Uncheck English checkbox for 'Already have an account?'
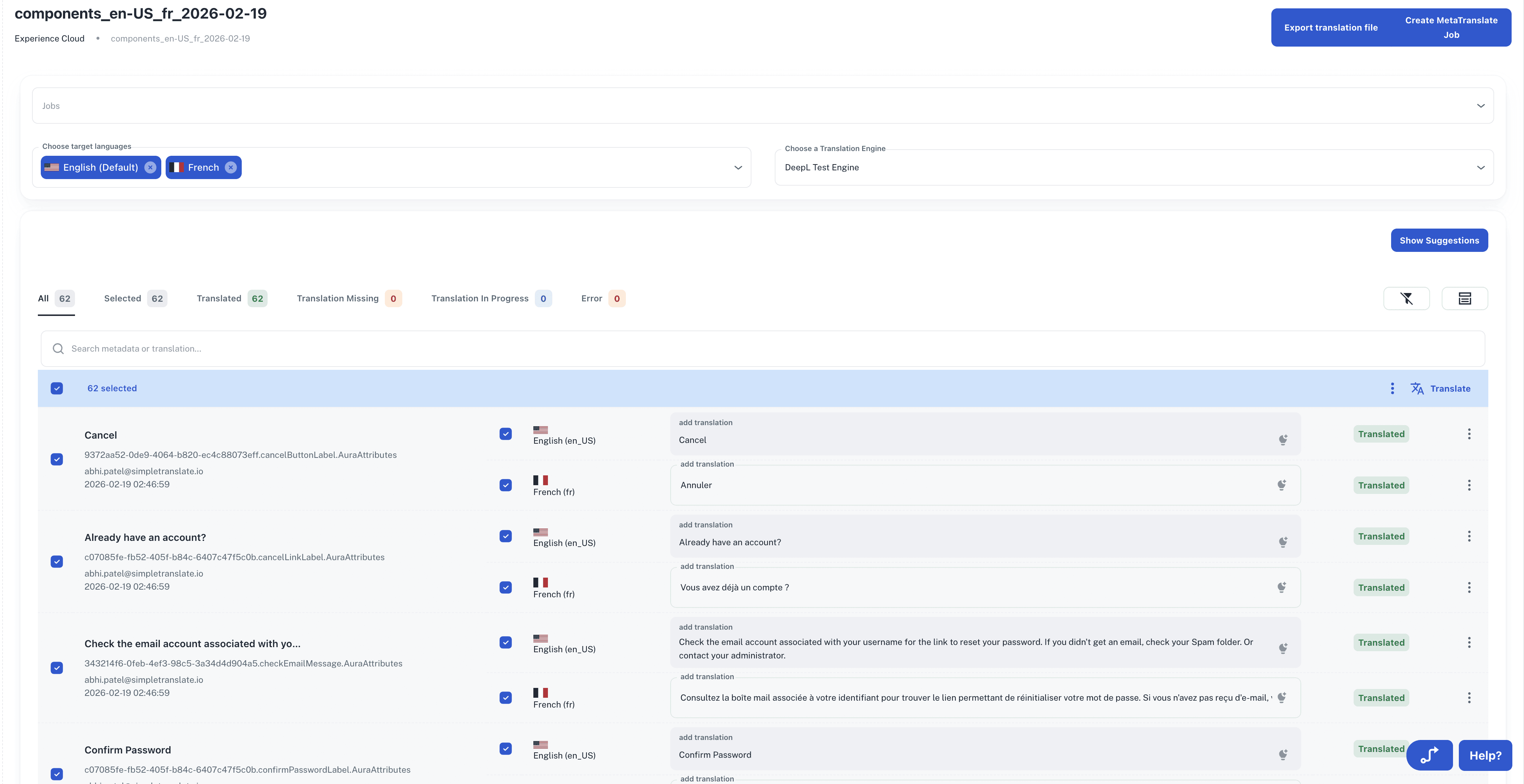The width and height of the screenshot is (1524, 784). 505,536
